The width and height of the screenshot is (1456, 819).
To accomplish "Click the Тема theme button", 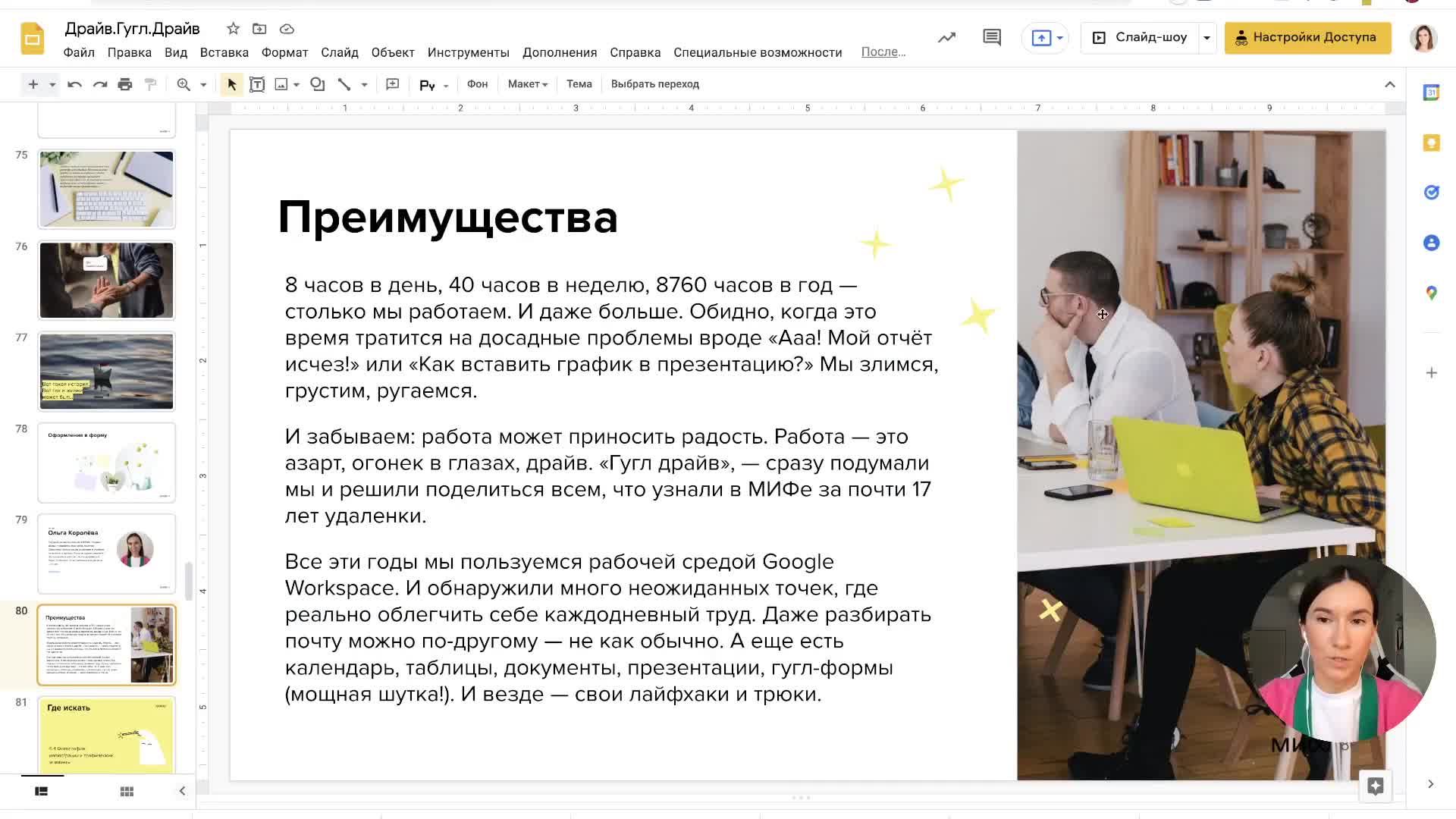I will tap(579, 84).
